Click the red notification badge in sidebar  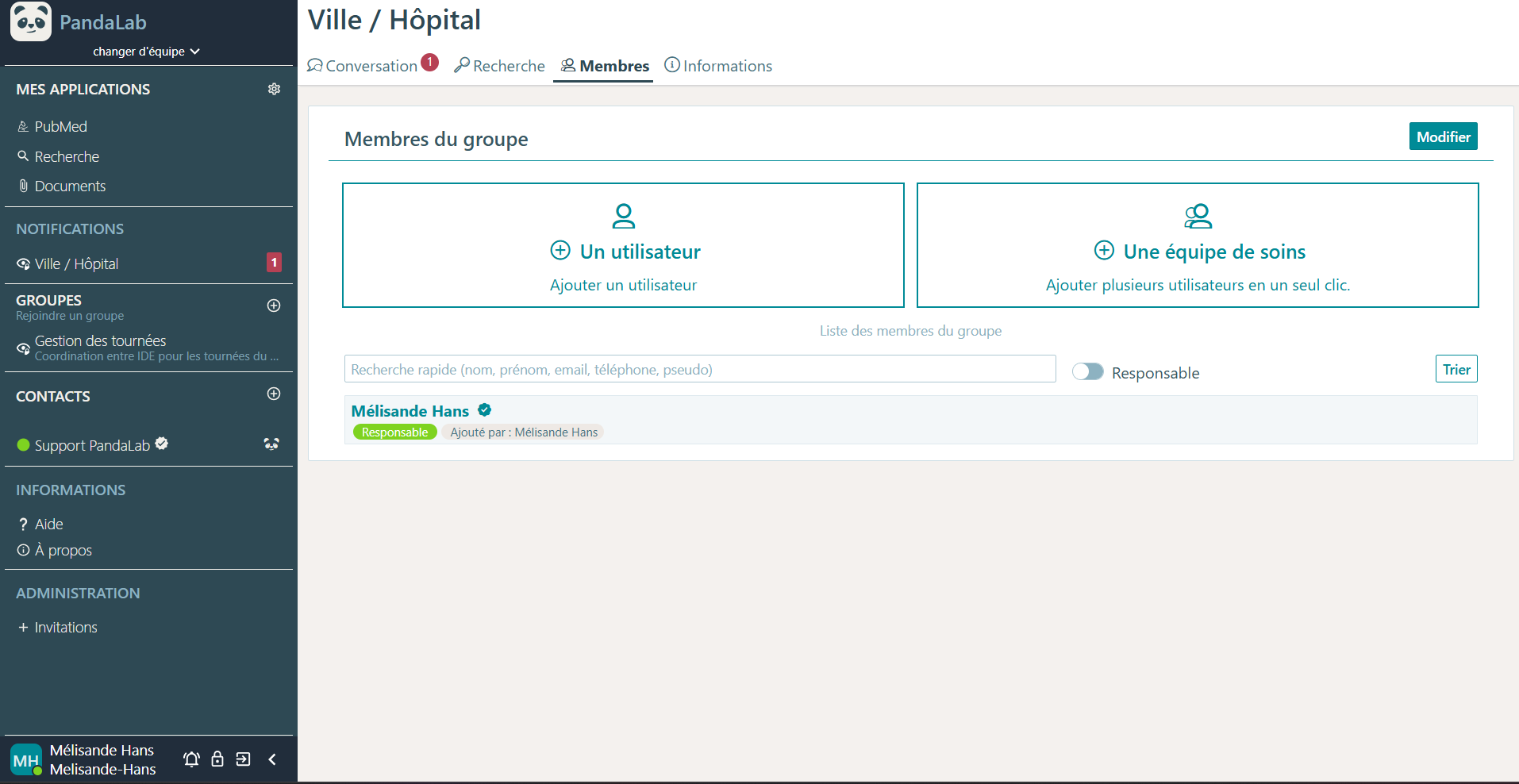click(274, 263)
